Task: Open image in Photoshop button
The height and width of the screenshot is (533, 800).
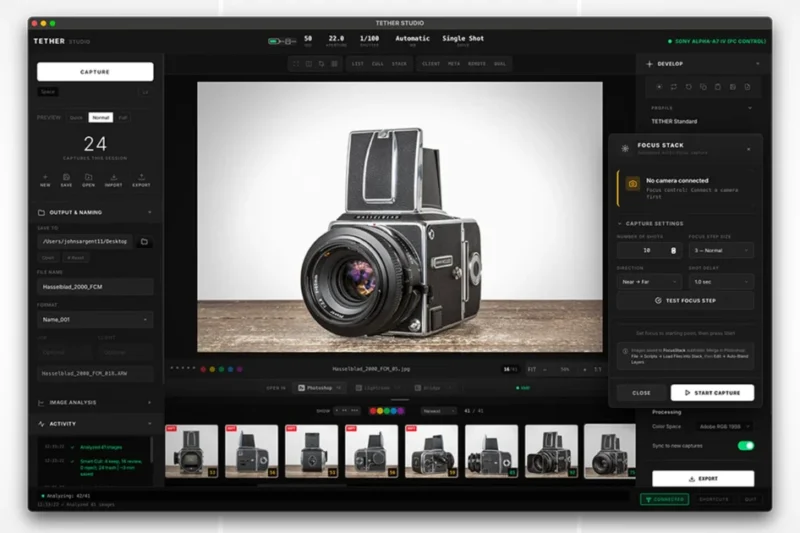Action: (x=319, y=388)
